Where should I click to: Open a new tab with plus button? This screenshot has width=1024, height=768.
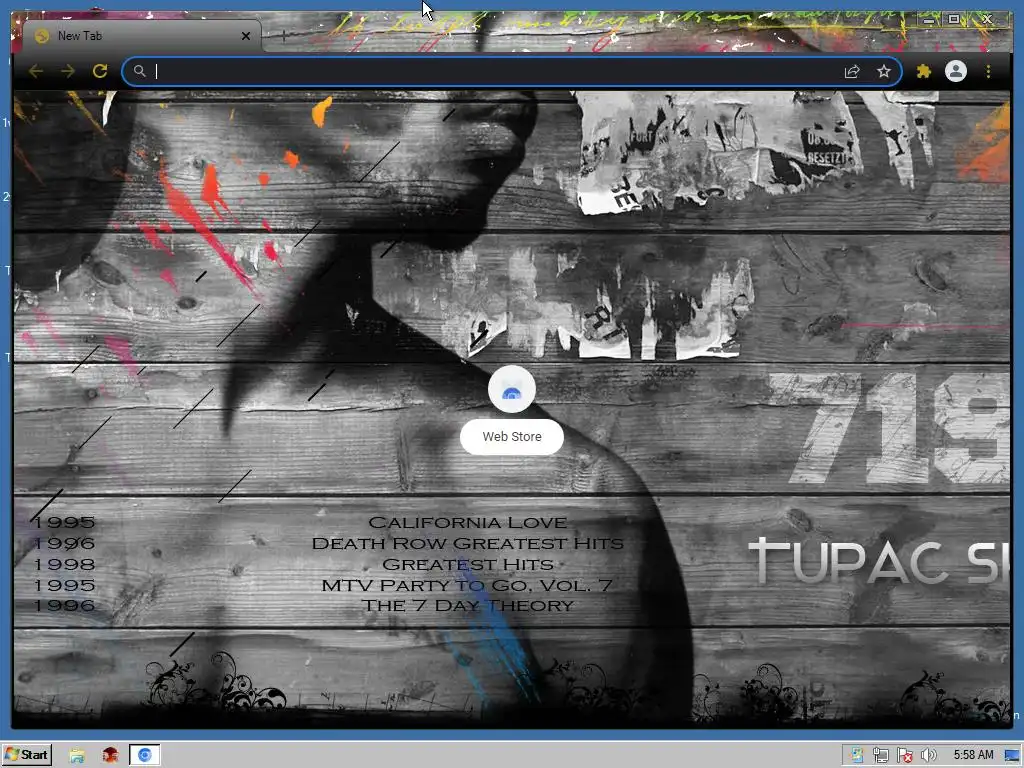(283, 36)
